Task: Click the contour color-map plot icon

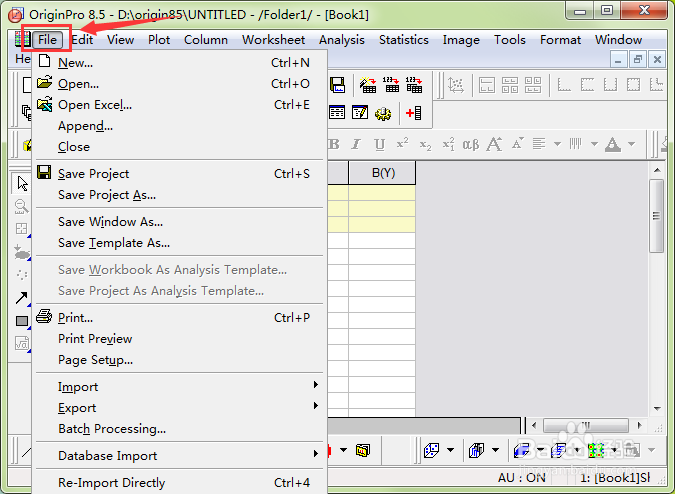Action: [x=597, y=450]
